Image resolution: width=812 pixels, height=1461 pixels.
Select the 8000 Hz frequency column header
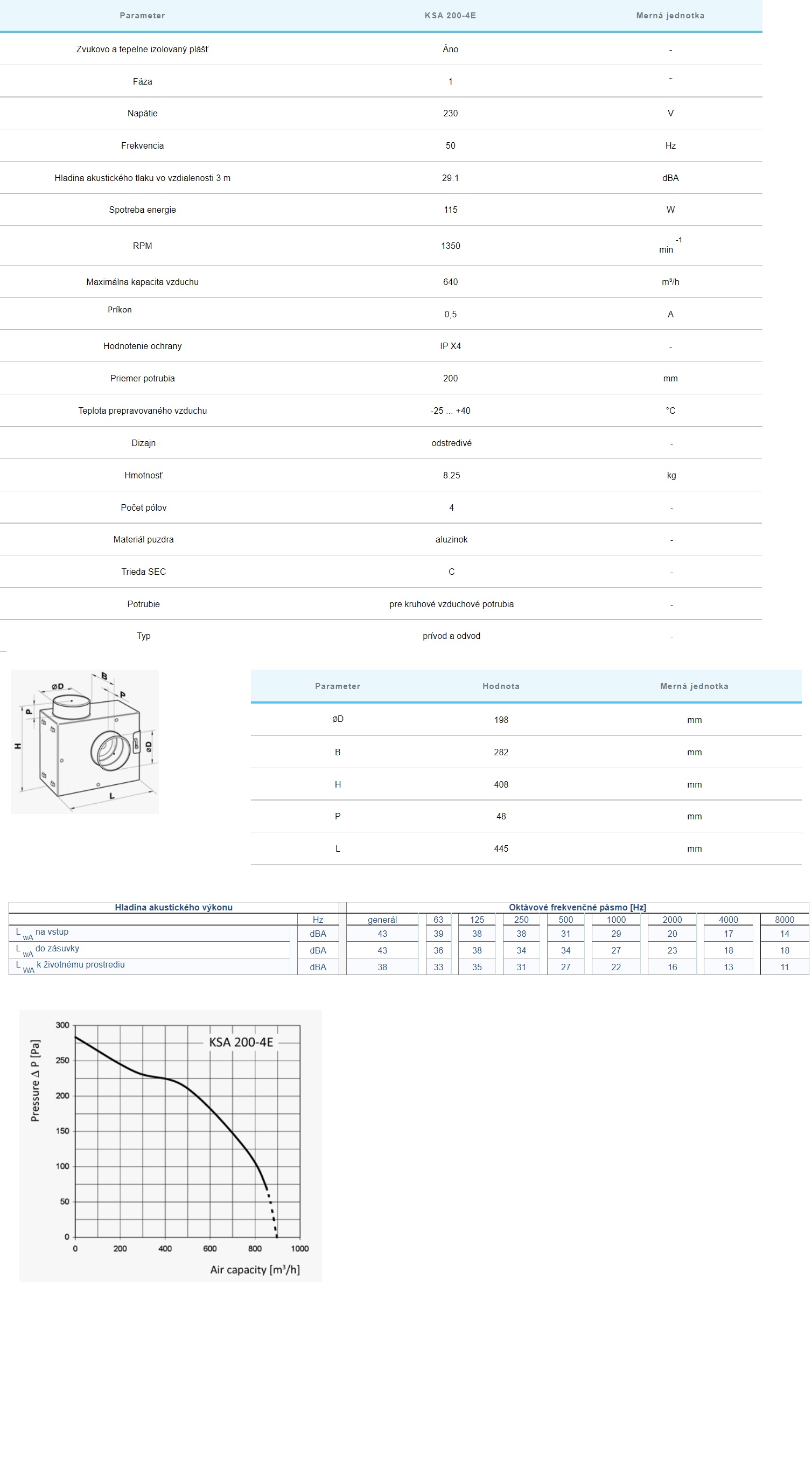783,920
